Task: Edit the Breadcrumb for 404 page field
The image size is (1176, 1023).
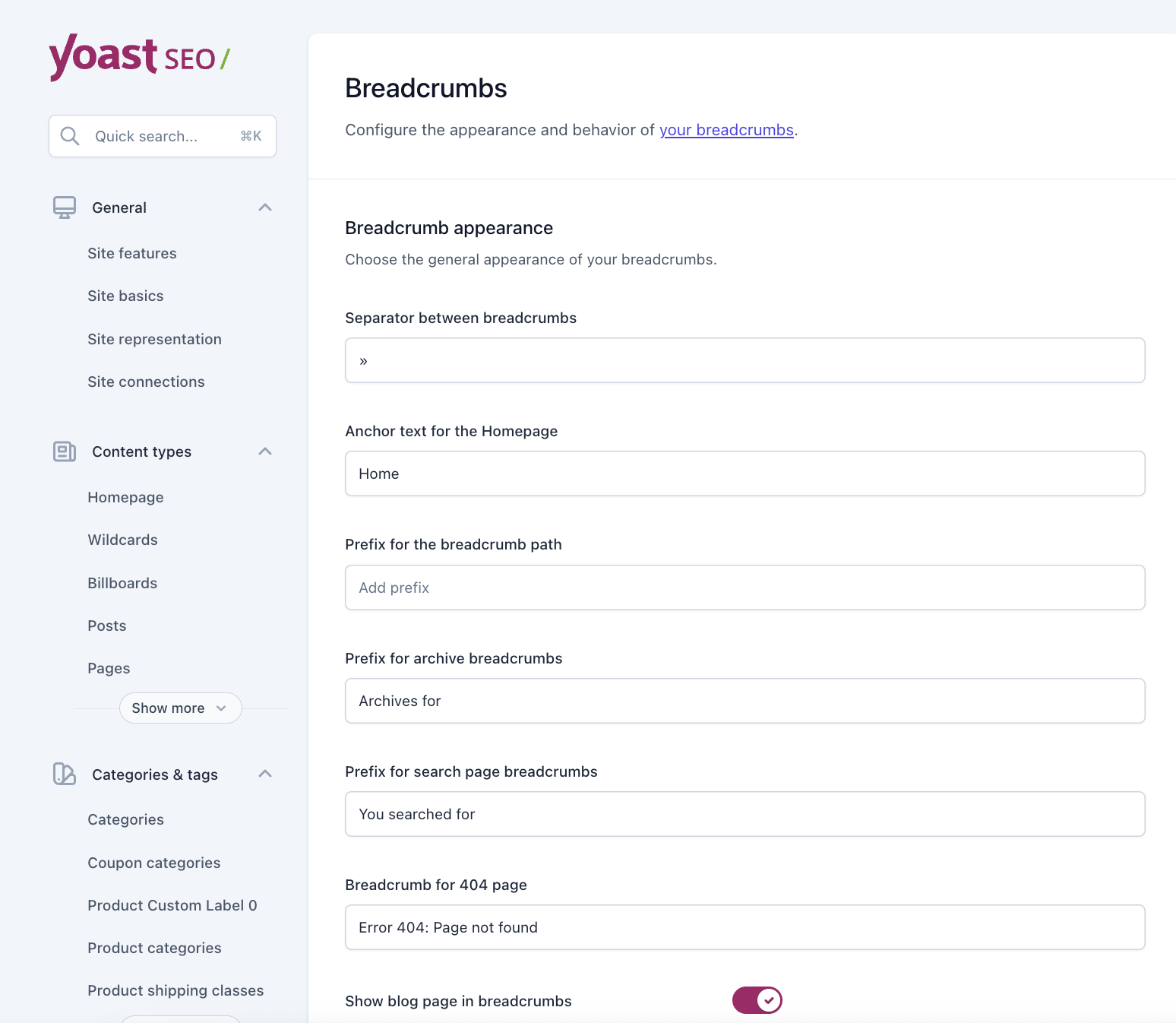Action: point(744,927)
